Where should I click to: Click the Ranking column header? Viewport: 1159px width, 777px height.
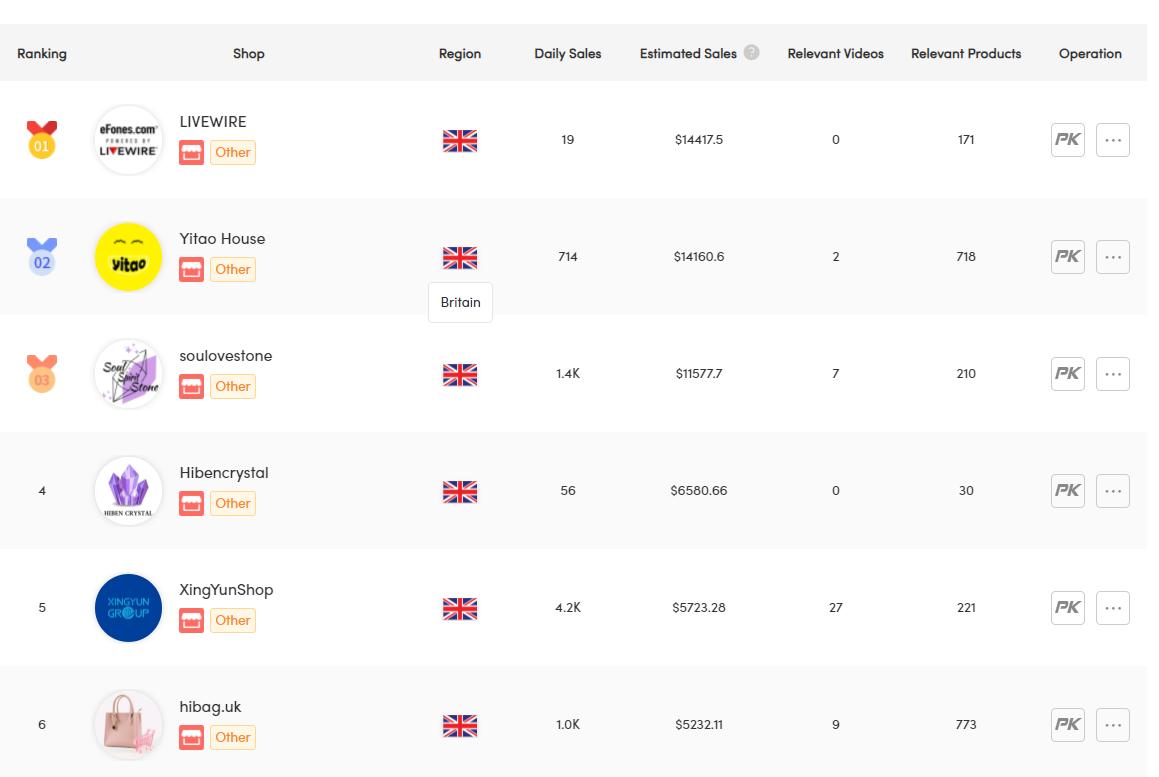pos(41,53)
